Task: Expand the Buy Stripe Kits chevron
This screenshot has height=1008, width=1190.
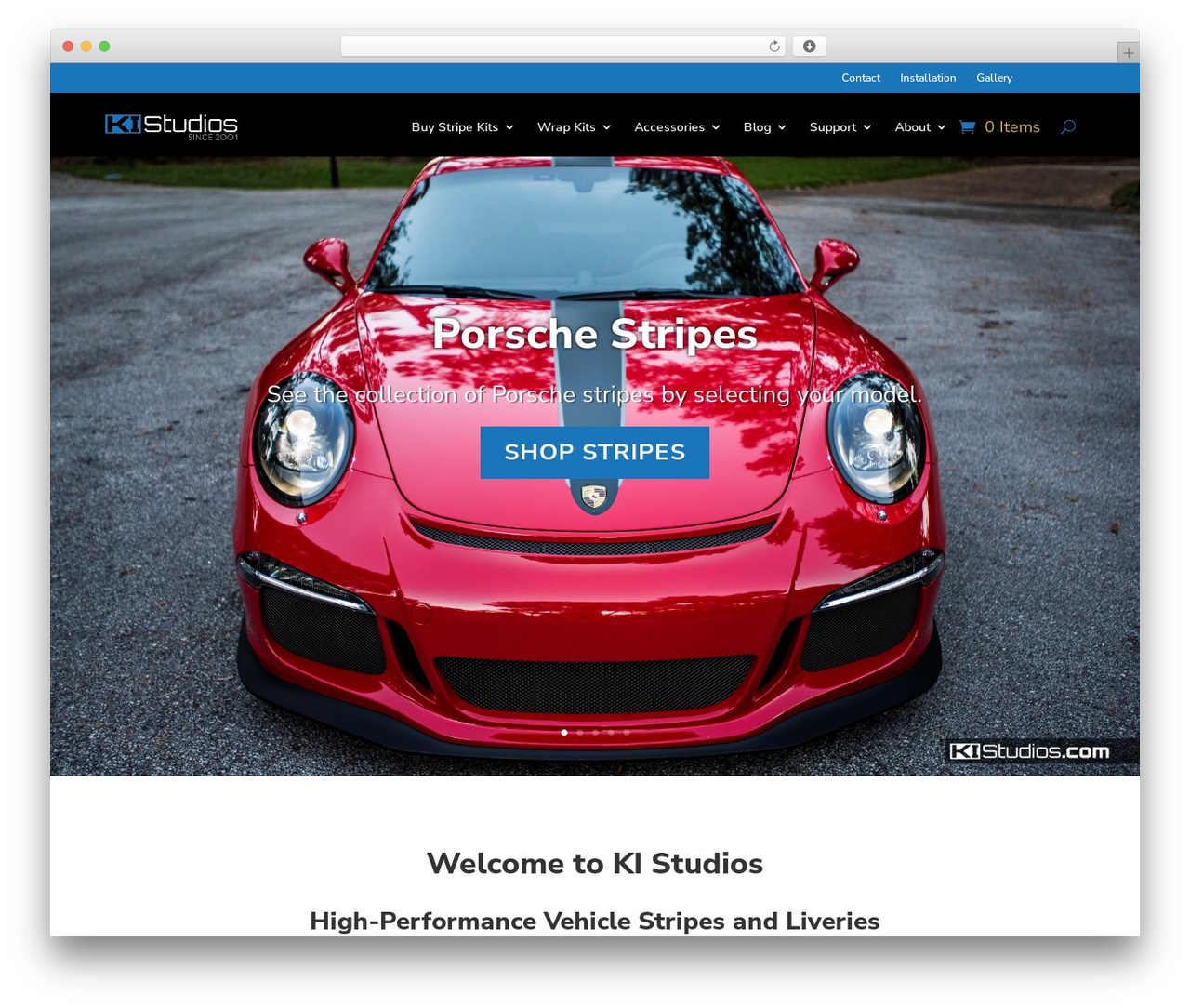Action: (509, 127)
